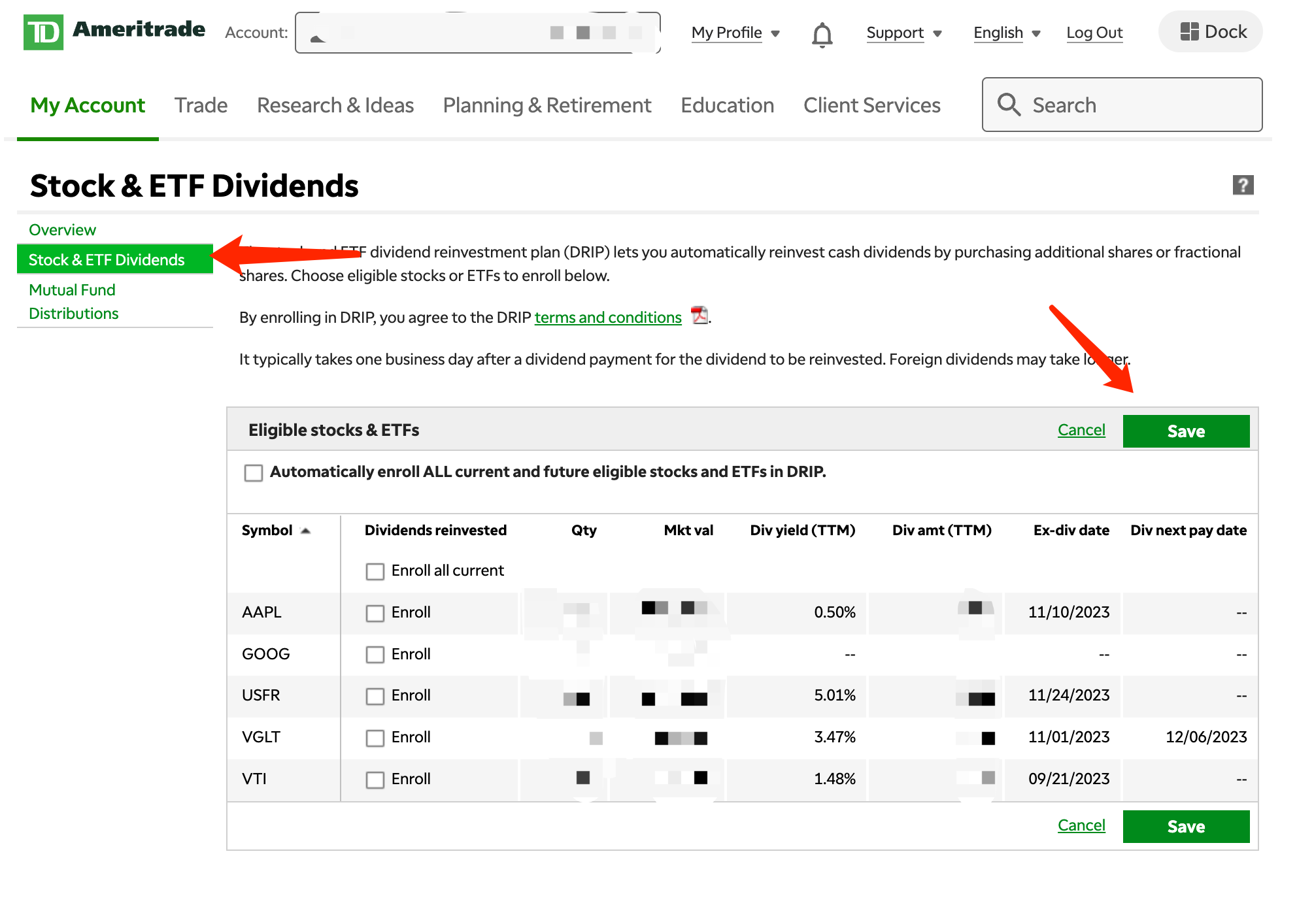Sort by Ex-div date header
Screen dimensions: 1314x924
[1071, 531]
